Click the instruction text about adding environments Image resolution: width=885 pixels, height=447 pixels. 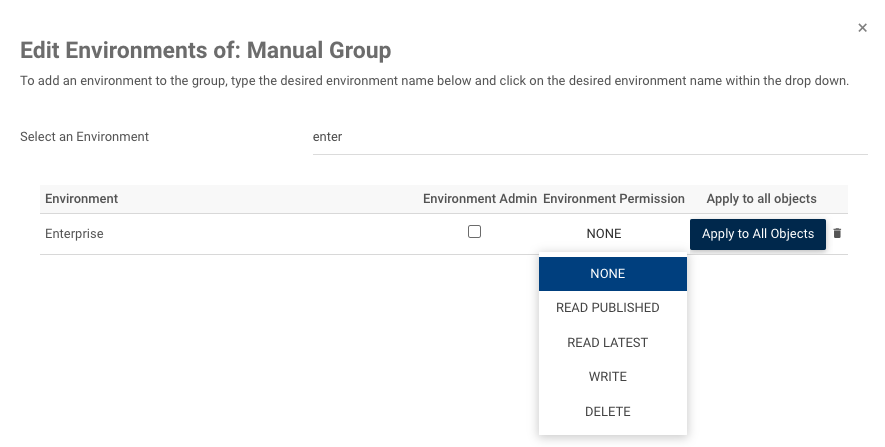click(434, 81)
